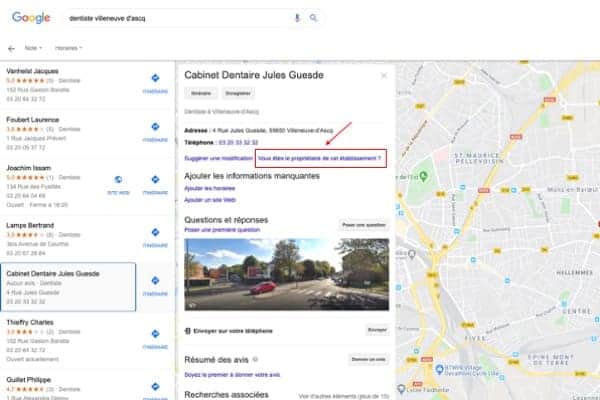Click the Voir d'autres éléments link
Viewport: 600px width, 400px height.
[x=344, y=396]
